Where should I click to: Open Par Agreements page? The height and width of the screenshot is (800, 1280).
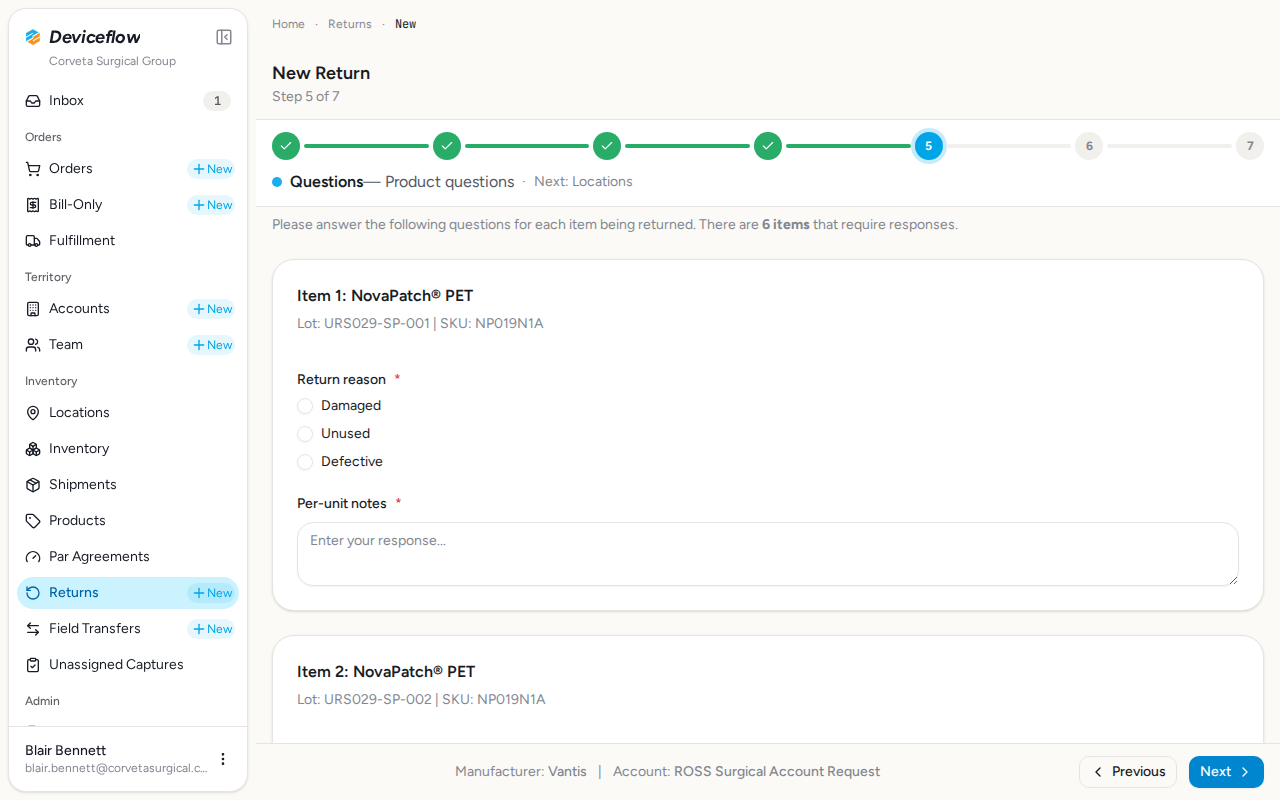click(x=128, y=557)
